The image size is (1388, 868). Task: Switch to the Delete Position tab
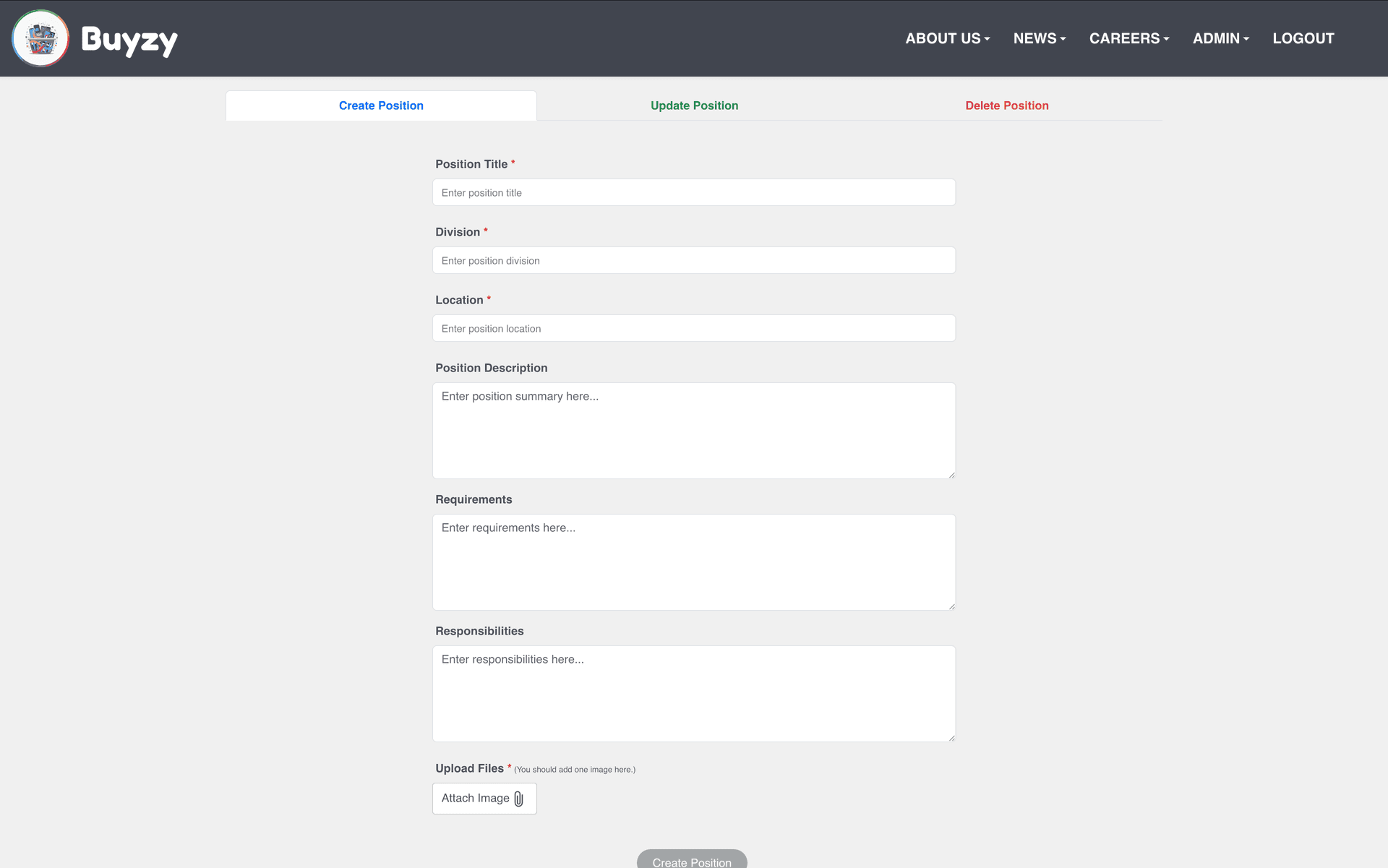coord(1007,106)
